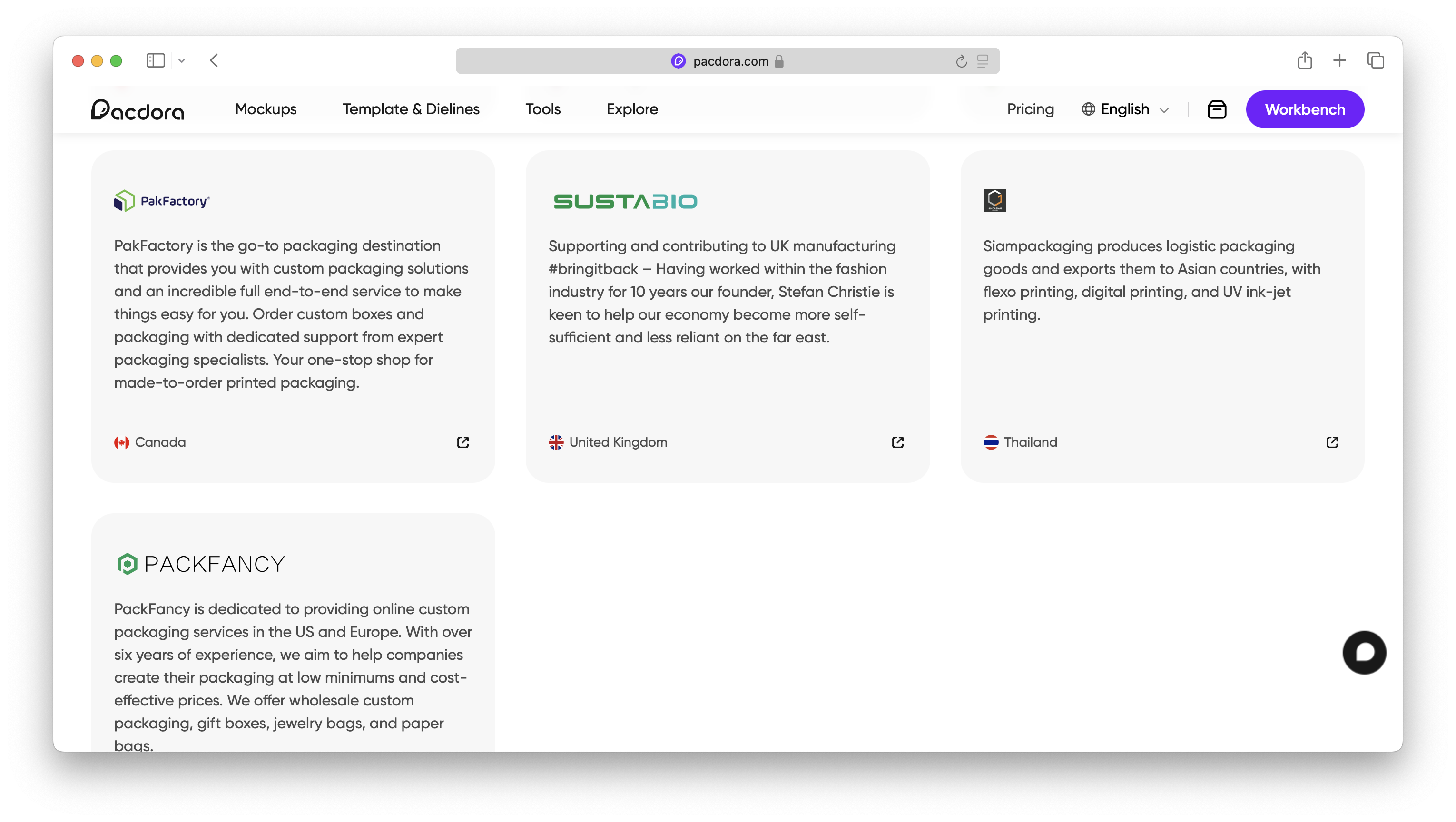
Task: Open the shopping bag icon in header
Action: click(x=1217, y=109)
